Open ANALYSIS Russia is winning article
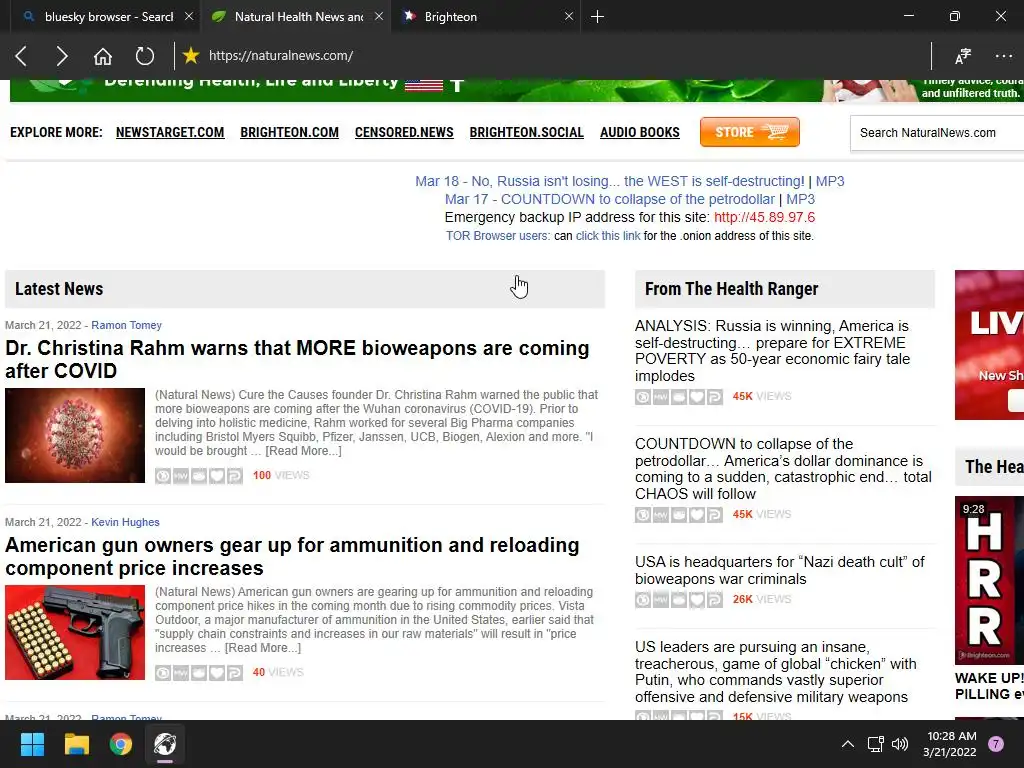1024x768 pixels. [x=772, y=351]
